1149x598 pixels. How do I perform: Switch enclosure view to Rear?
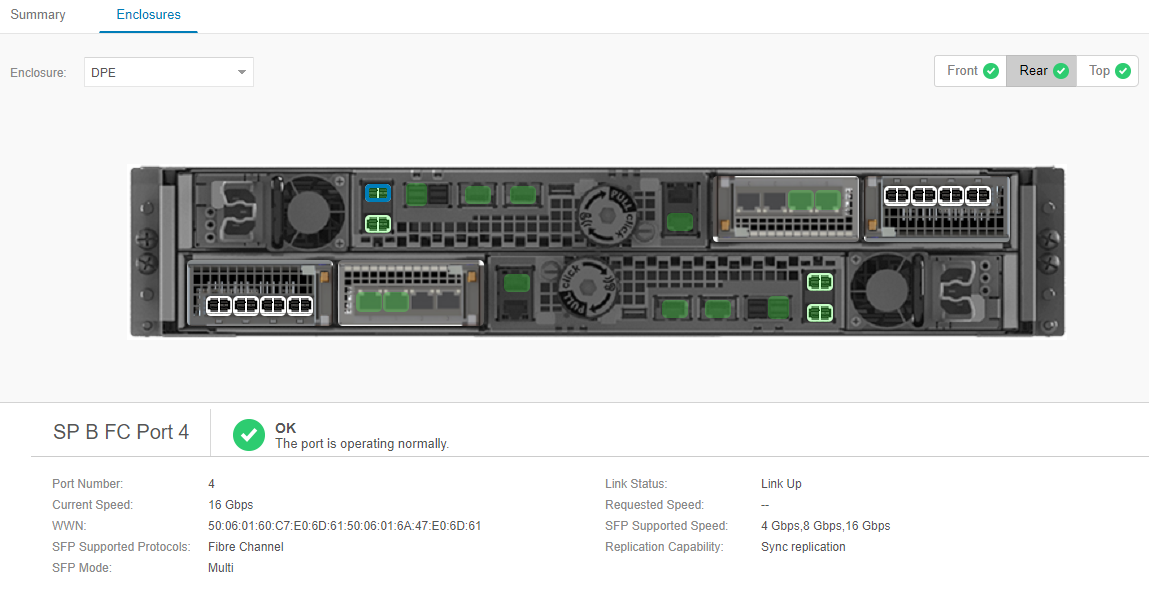click(x=1041, y=71)
